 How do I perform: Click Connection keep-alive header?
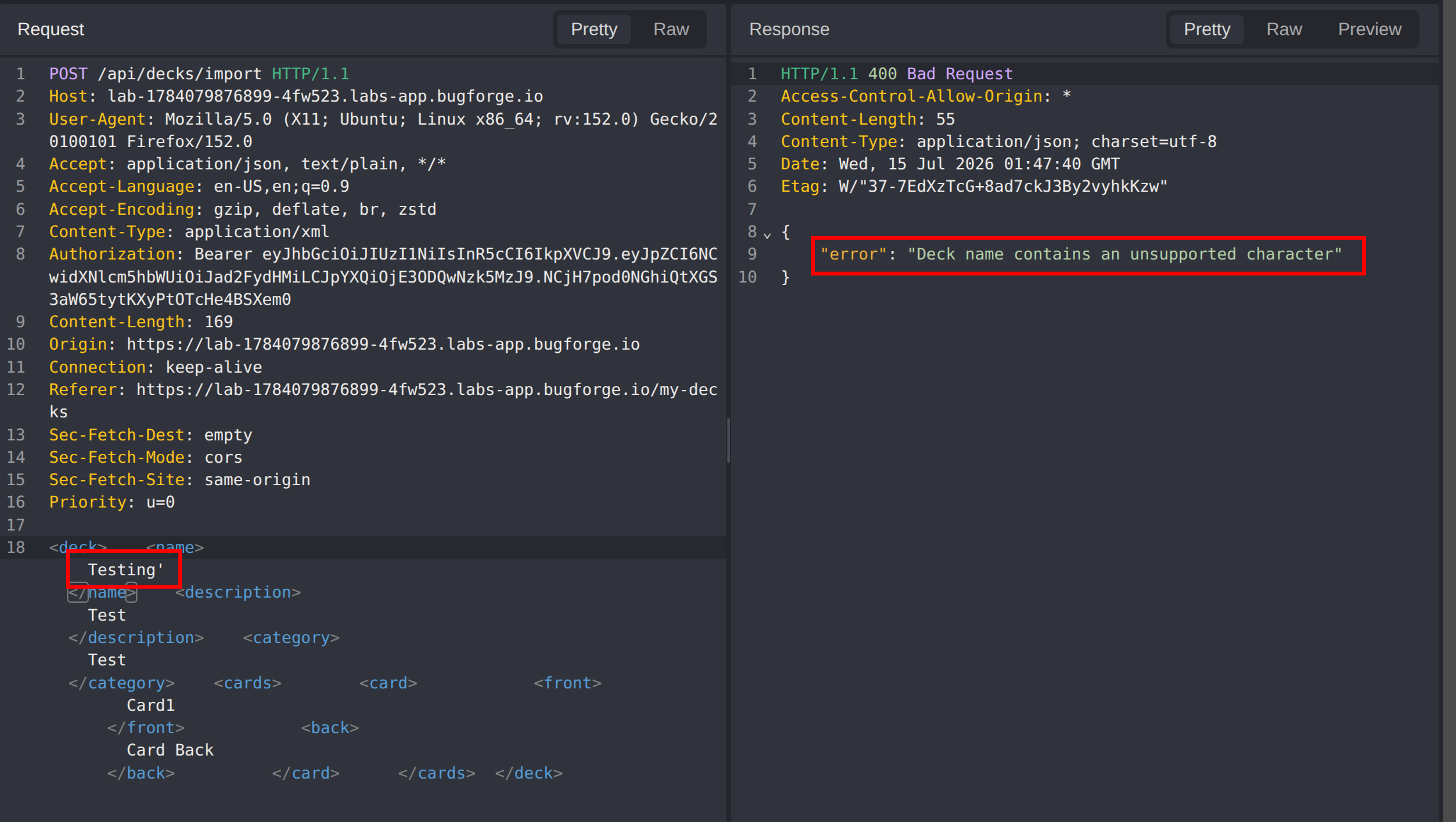[x=155, y=368]
